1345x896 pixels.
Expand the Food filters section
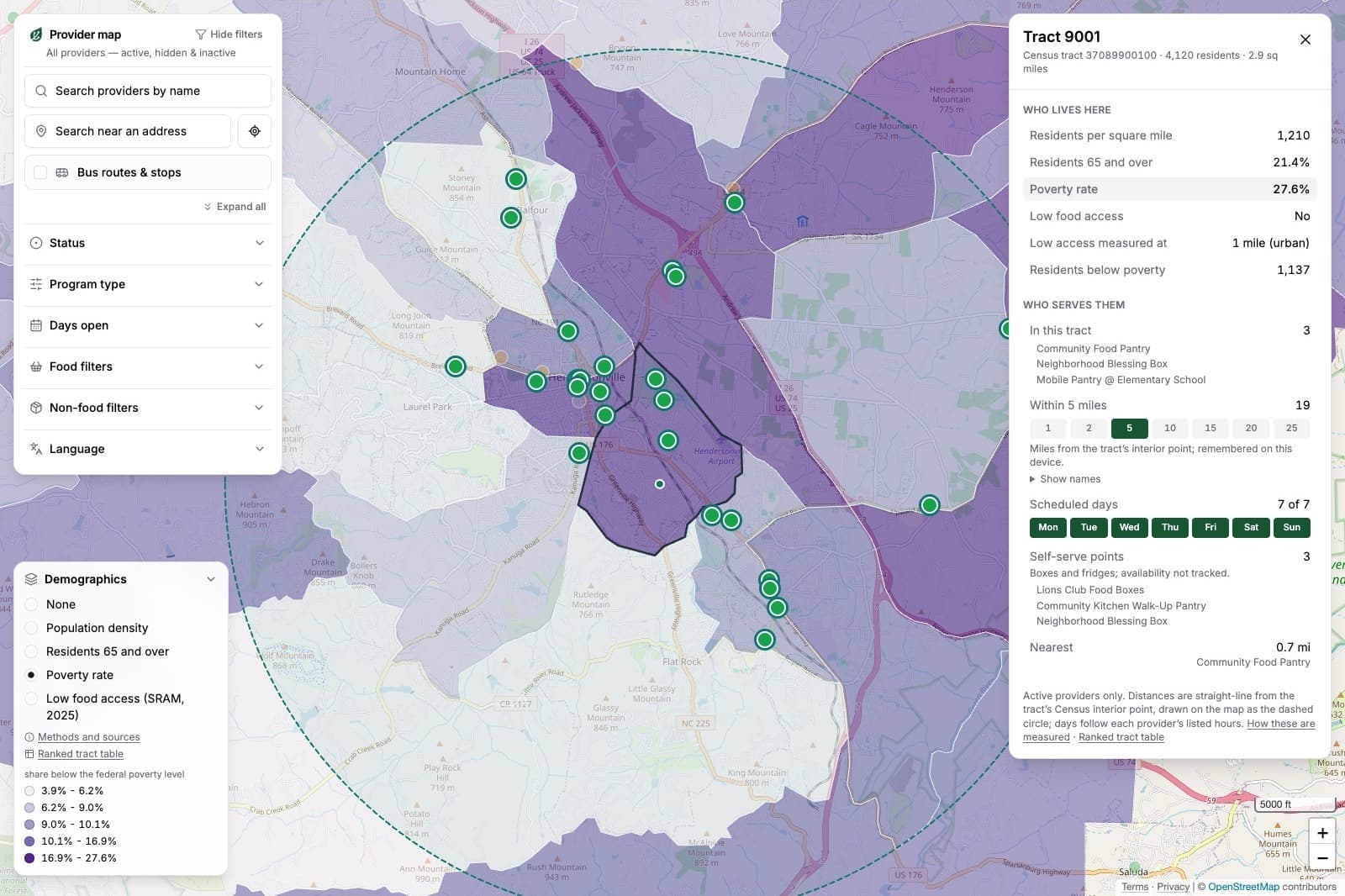pos(148,366)
